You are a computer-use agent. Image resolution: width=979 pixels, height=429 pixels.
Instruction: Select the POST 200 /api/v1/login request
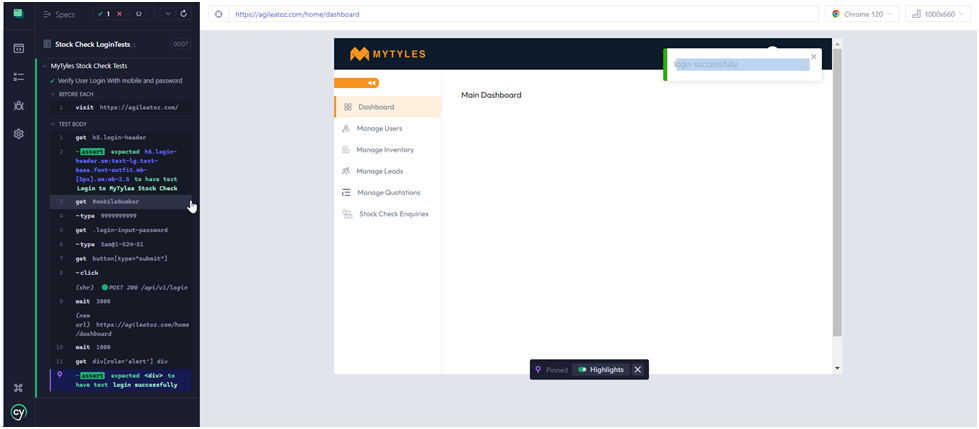point(121,287)
